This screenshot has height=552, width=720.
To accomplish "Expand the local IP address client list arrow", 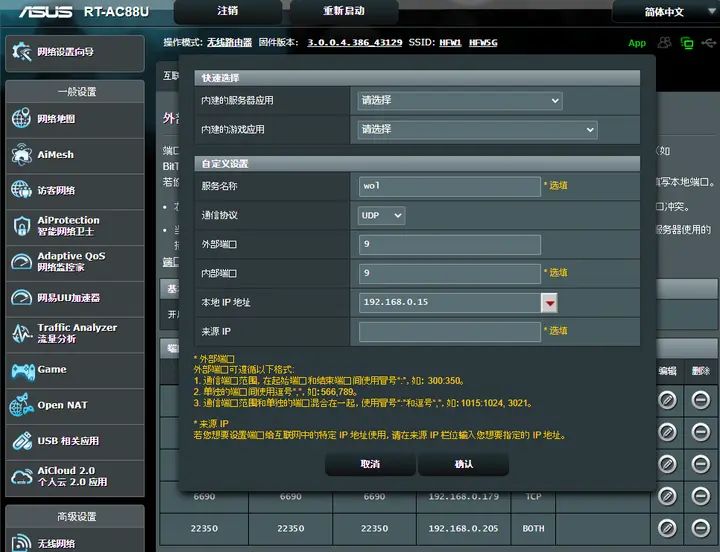I will 549,303.
